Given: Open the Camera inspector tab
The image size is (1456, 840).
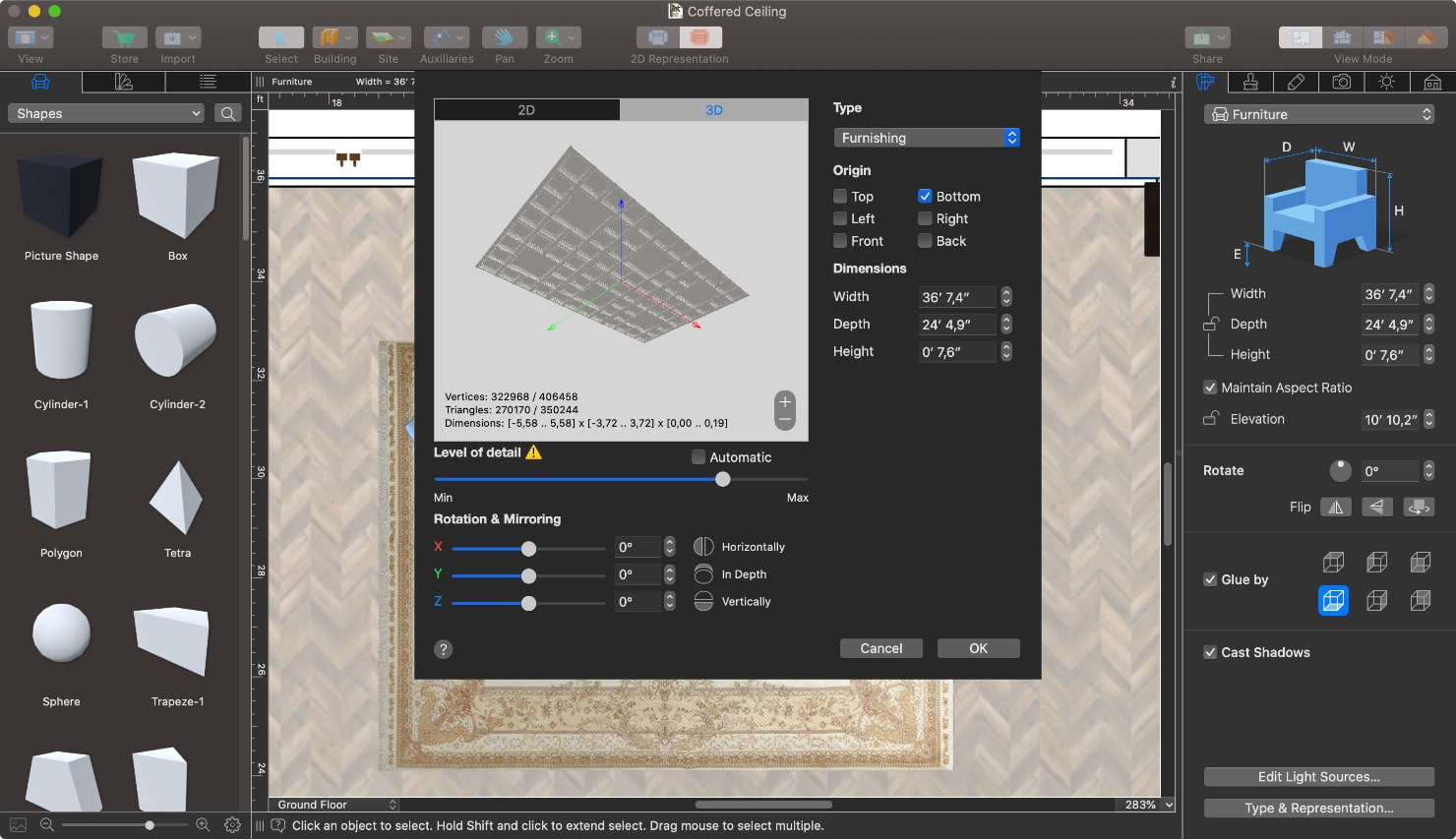Looking at the screenshot, I should click(1341, 82).
